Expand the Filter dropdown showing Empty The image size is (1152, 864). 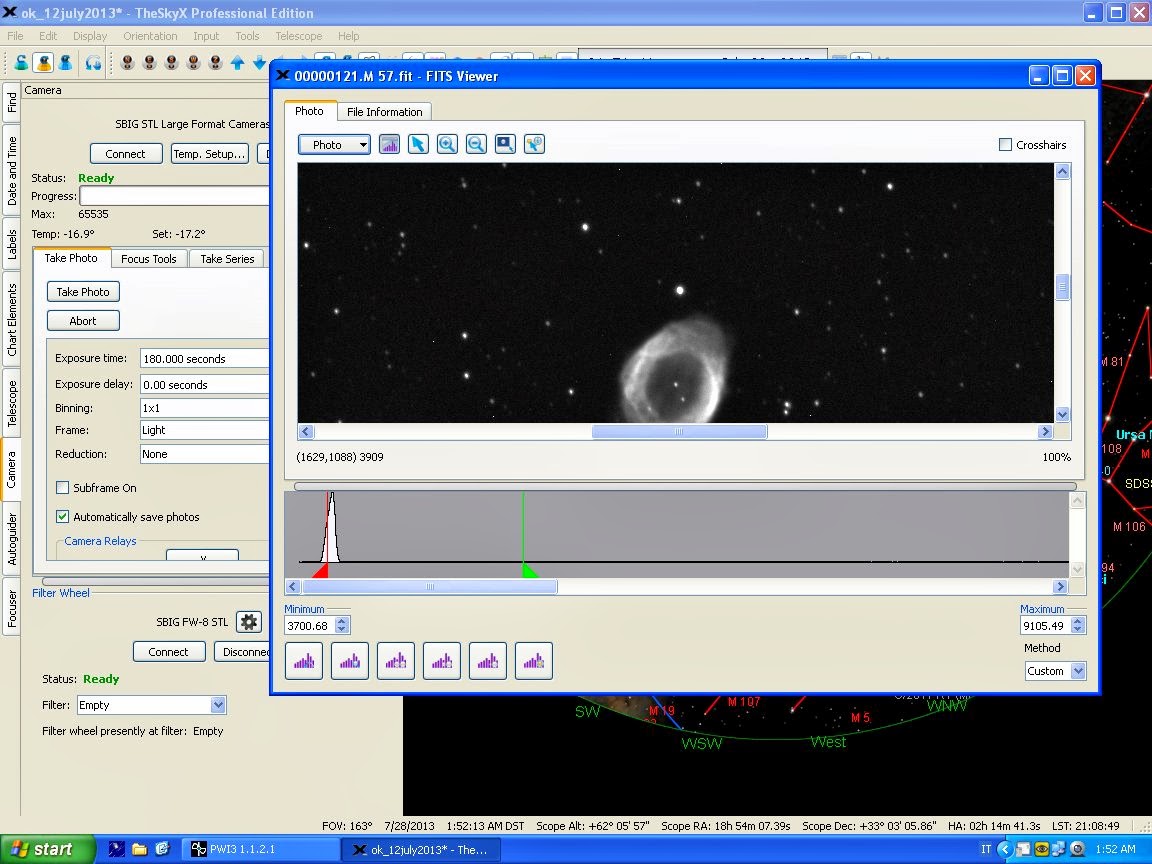click(218, 705)
